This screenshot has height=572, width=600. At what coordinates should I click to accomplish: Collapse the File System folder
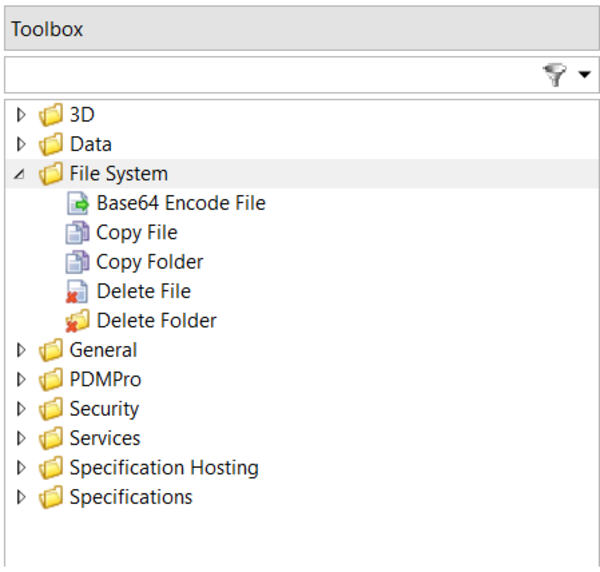coord(20,174)
